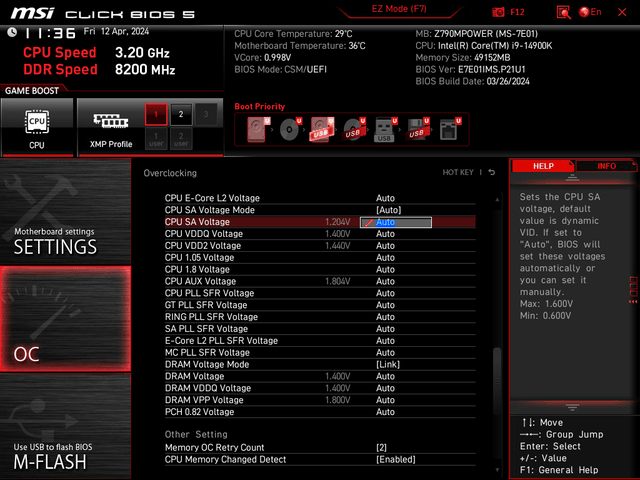Screen dimensions: 640x480
Task: Open CPU SA Voltage Mode [Auto] dropdown
Action: 389,210
